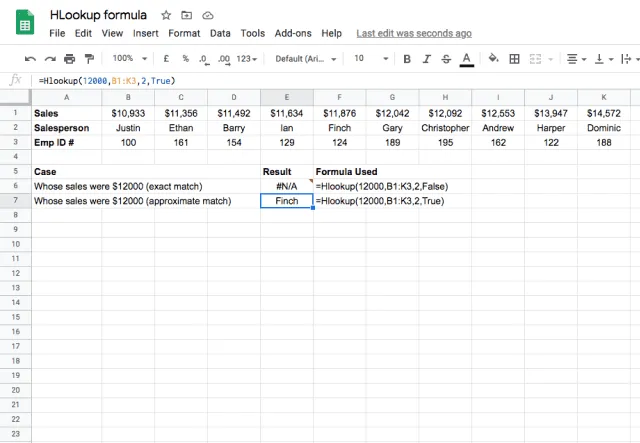
Task: Click the move to folder icon
Action: click(x=187, y=16)
